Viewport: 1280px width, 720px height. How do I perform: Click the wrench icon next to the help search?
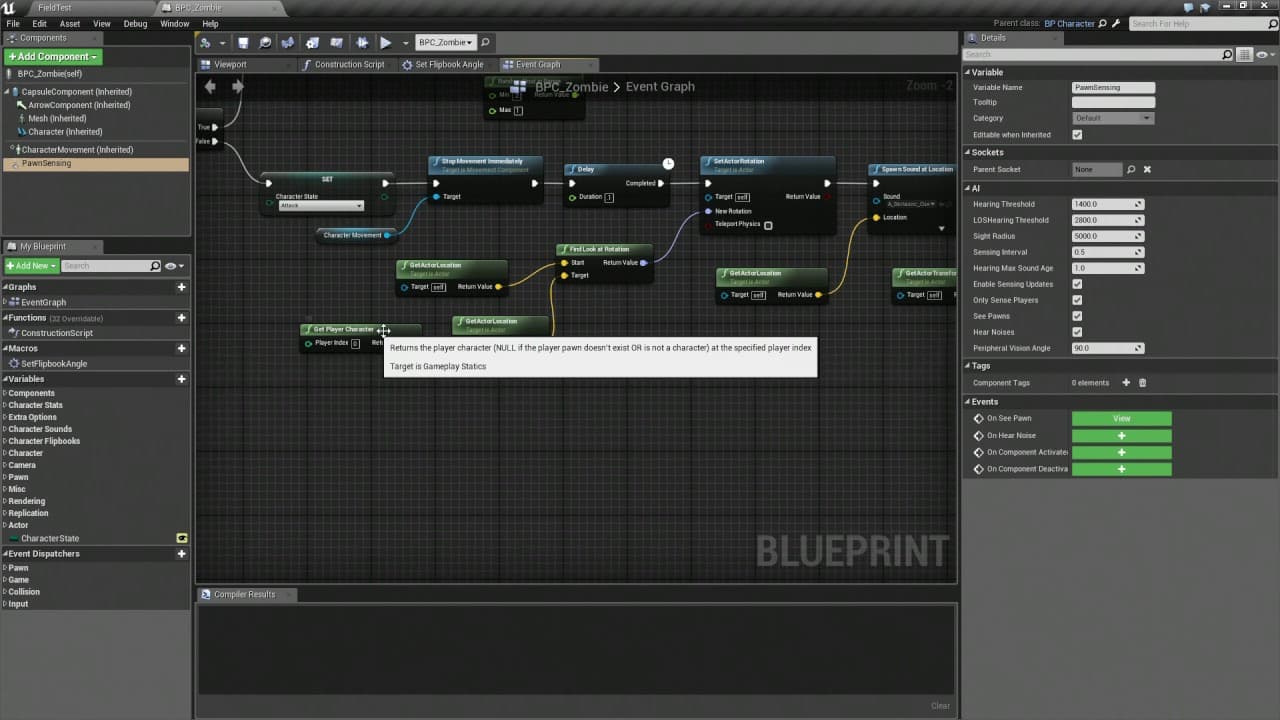pyautogui.click(x=1116, y=24)
